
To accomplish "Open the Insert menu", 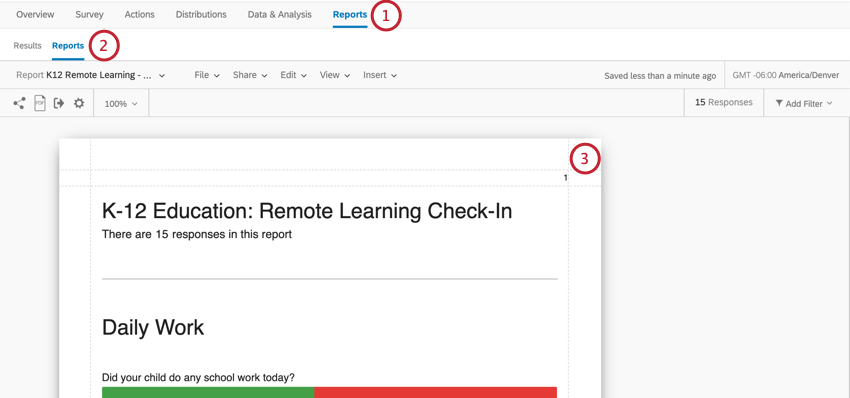I will [x=380, y=75].
